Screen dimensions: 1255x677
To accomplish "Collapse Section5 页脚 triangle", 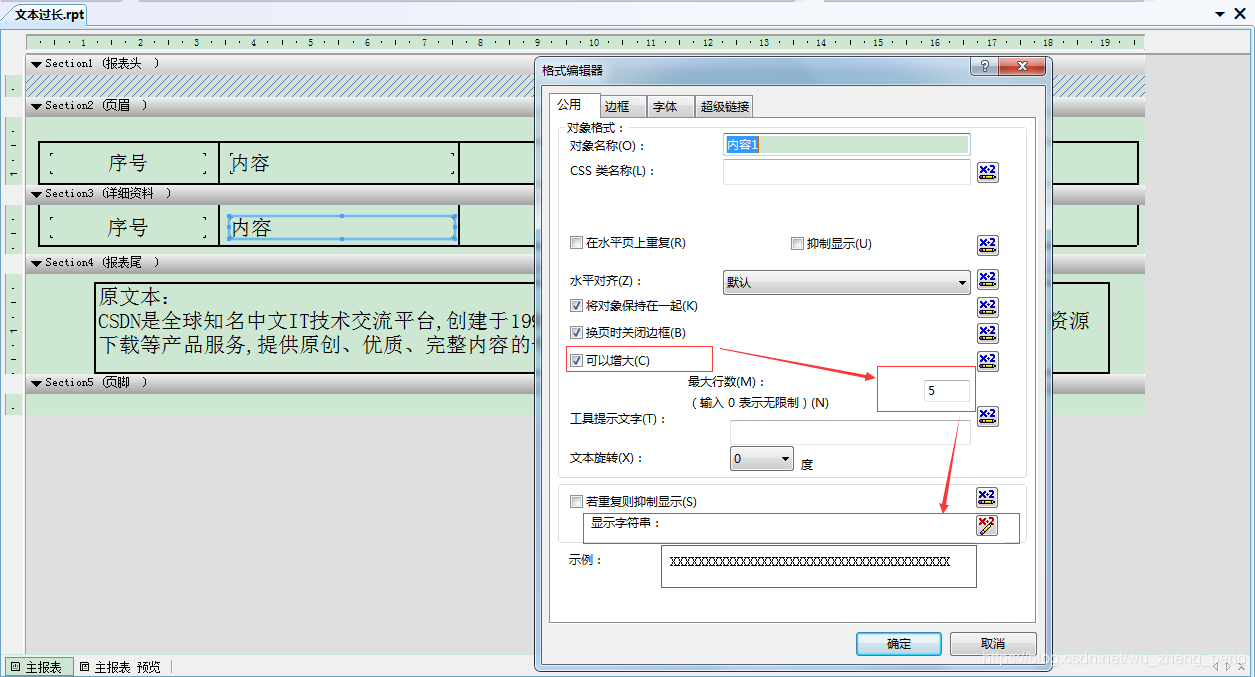I will (x=36, y=383).
